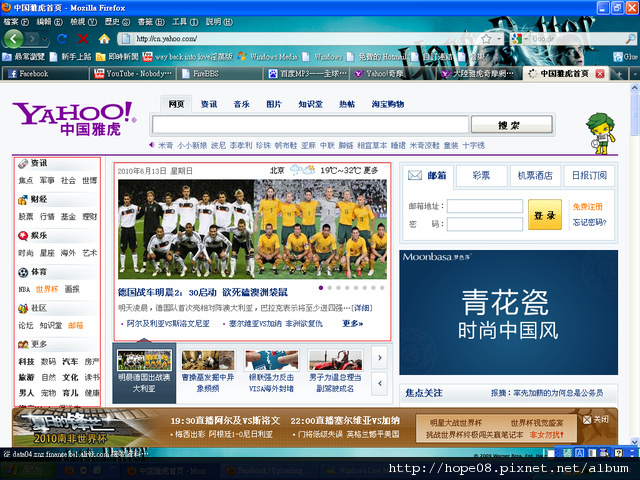Screen dimensions: 640x480
Task: Go to the Firefox Home page icon
Action: pos(104,39)
